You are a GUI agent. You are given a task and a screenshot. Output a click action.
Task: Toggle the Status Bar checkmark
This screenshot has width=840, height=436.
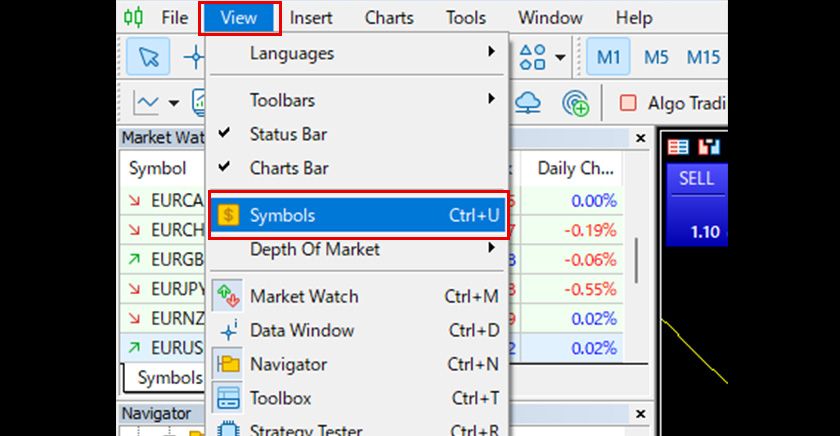tap(225, 133)
